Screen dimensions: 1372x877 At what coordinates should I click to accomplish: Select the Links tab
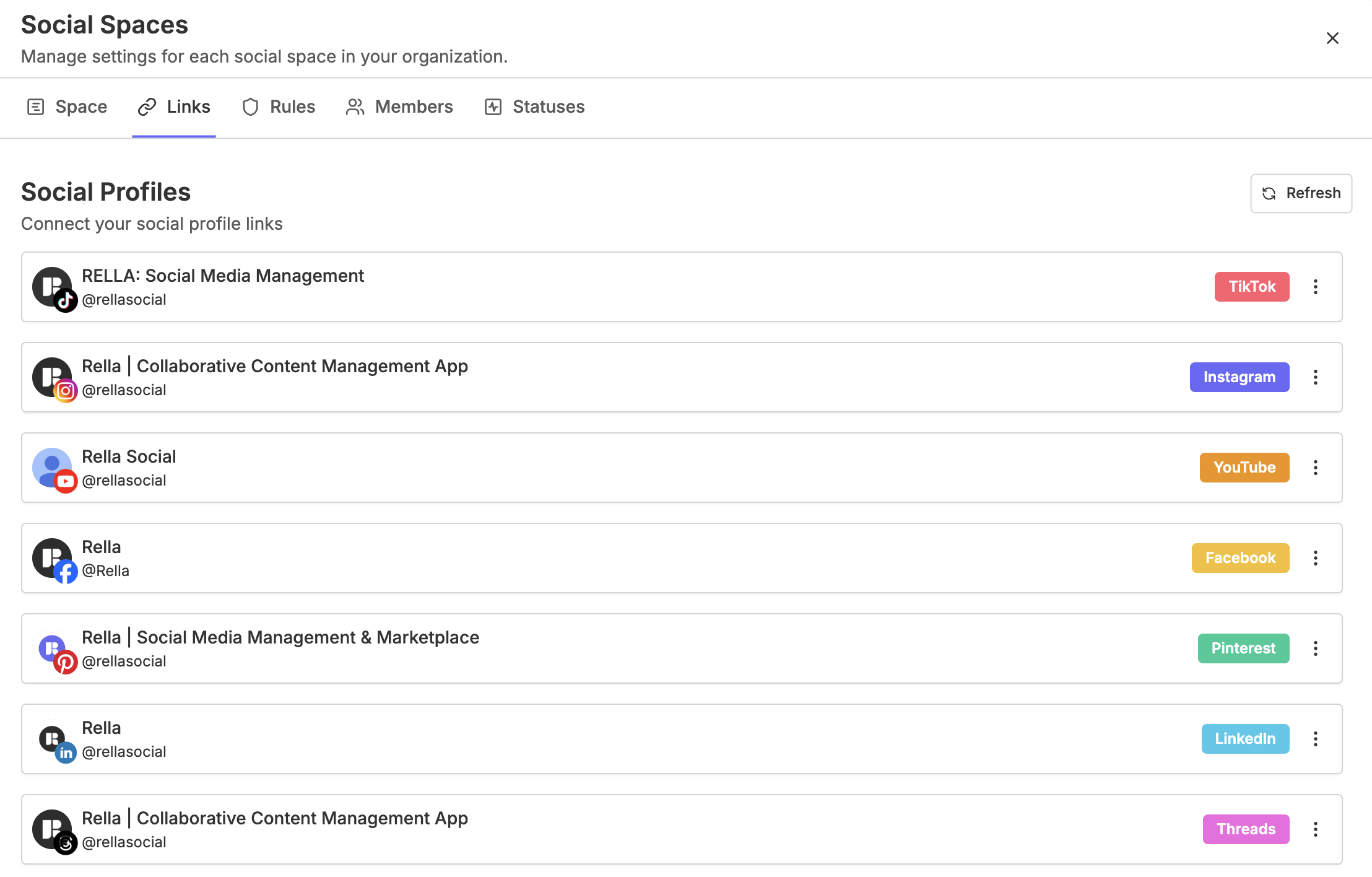pyautogui.click(x=174, y=107)
